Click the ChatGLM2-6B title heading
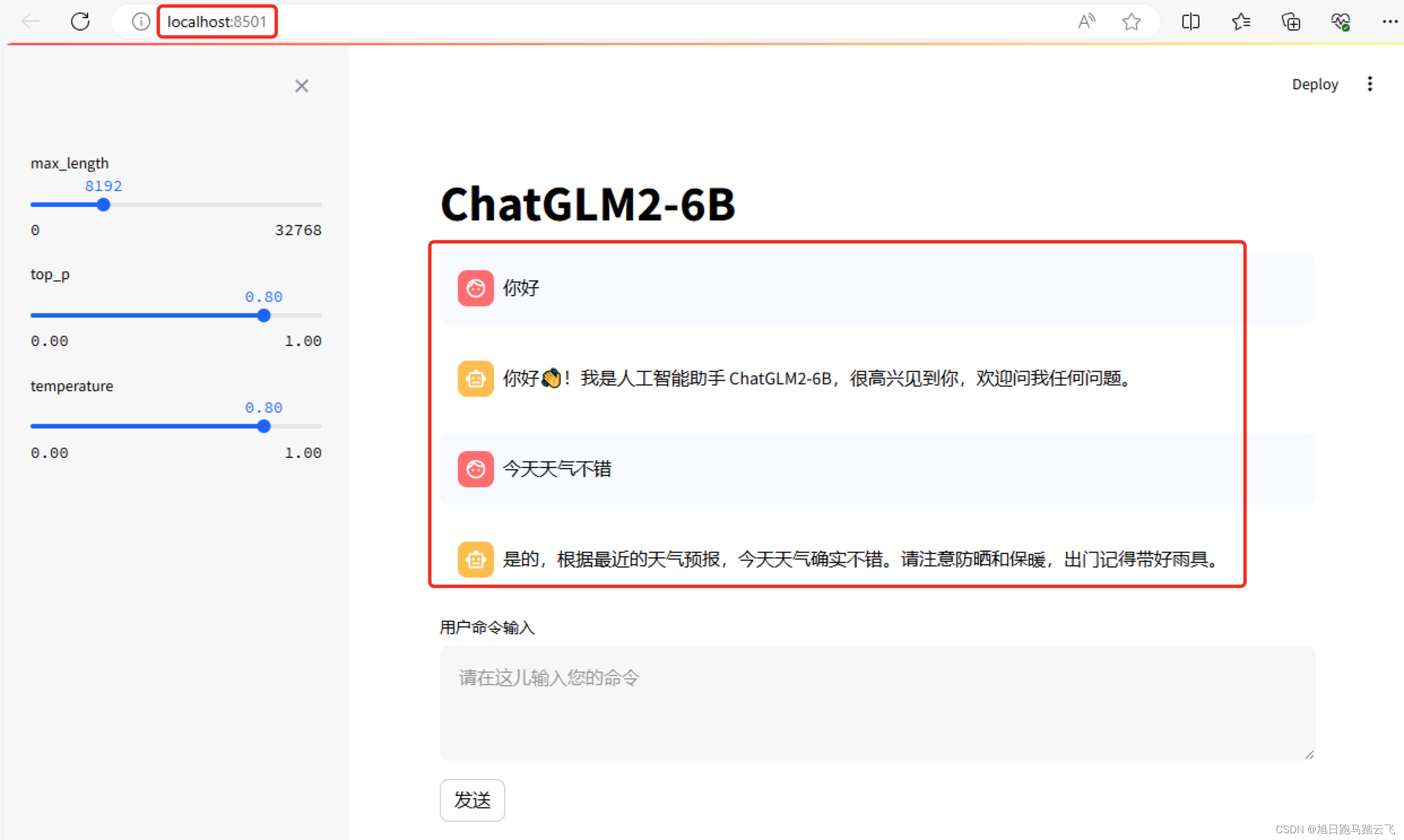Viewport: 1404px width, 840px height. (x=587, y=204)
